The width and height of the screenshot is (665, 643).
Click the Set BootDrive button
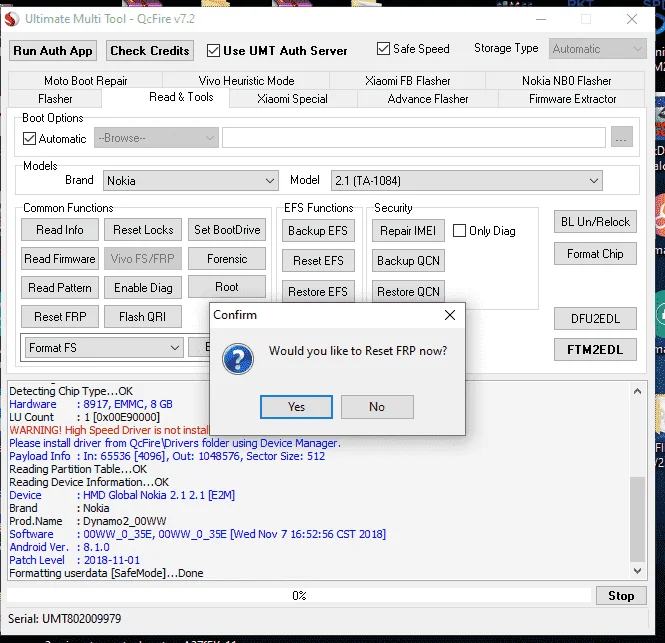tap(227, 230)
